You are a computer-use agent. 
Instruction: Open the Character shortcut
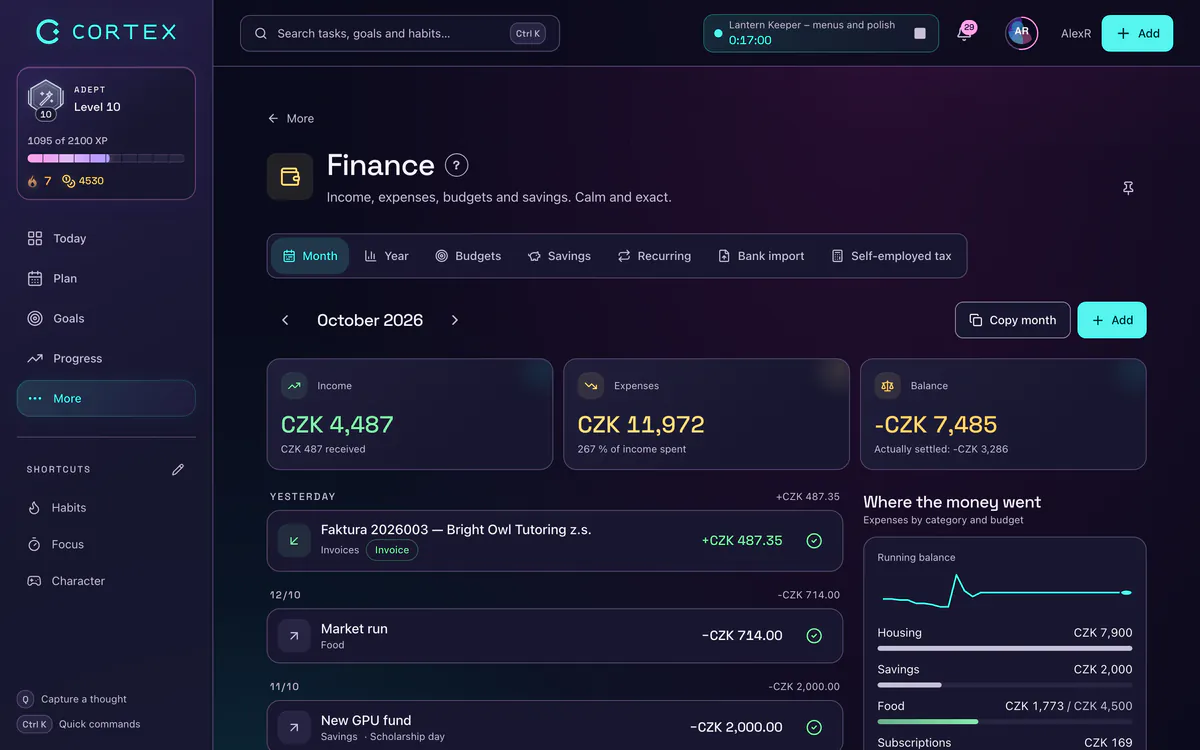pos(106,581)
